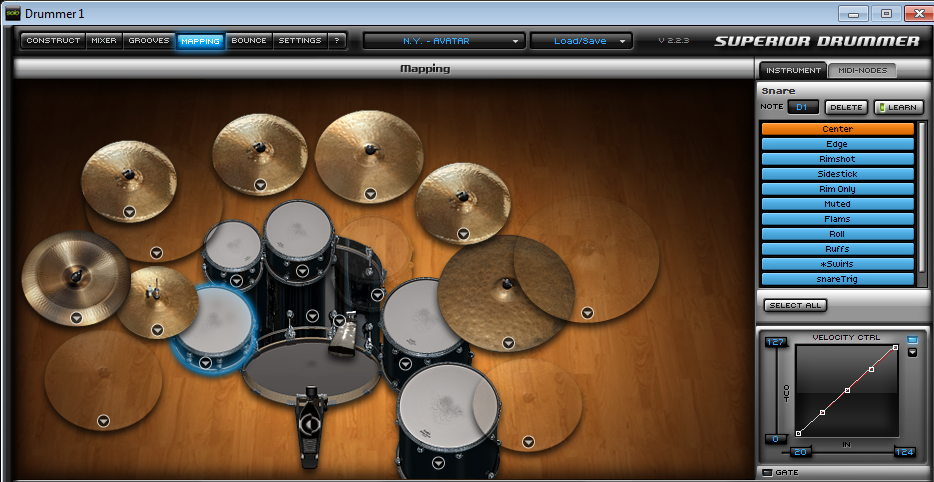Select the Rim Only articulation

coord(838,189)
